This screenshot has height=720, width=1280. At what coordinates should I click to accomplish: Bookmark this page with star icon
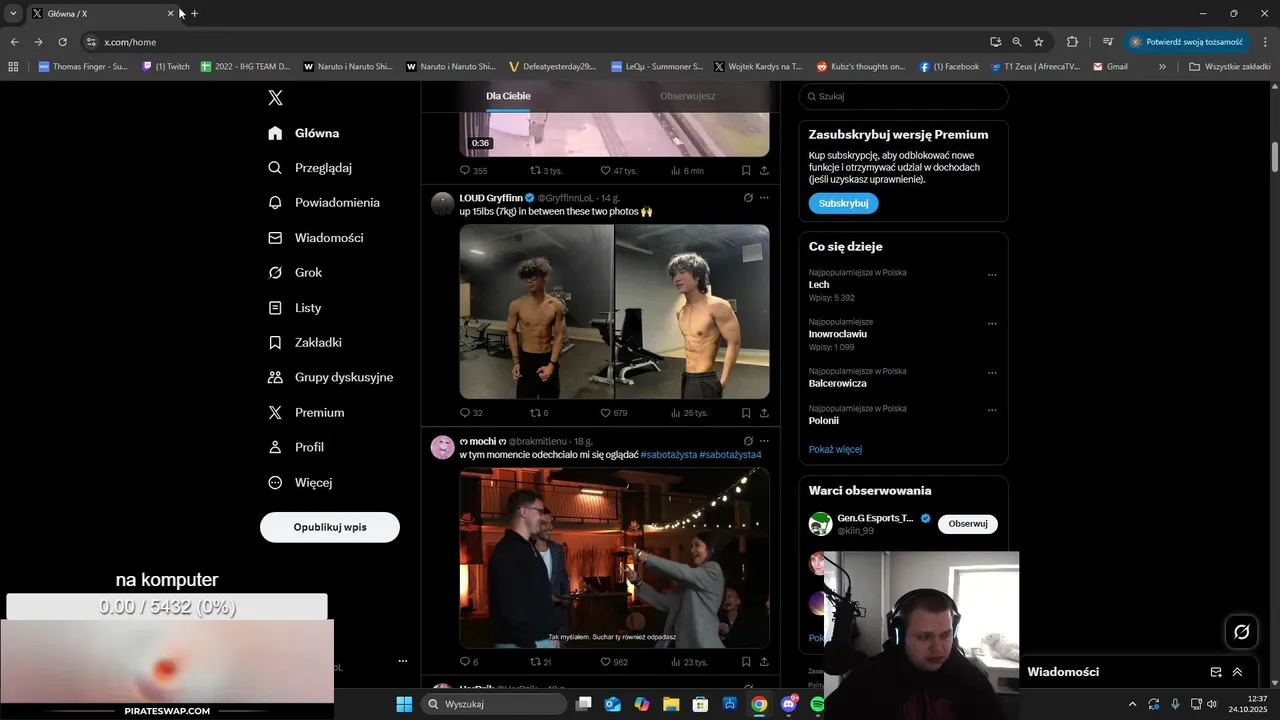tap(1039, 42)
